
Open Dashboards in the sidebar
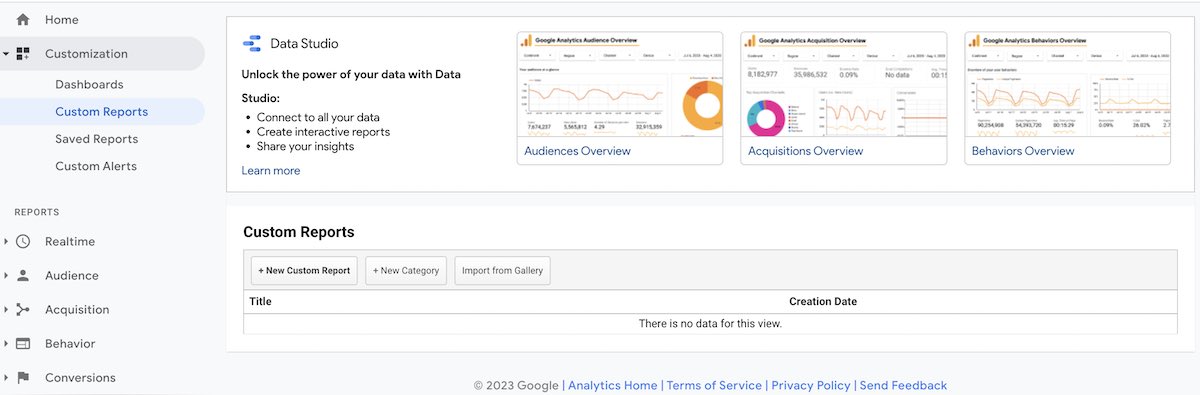pyautogui.click(x=89, y=85)
